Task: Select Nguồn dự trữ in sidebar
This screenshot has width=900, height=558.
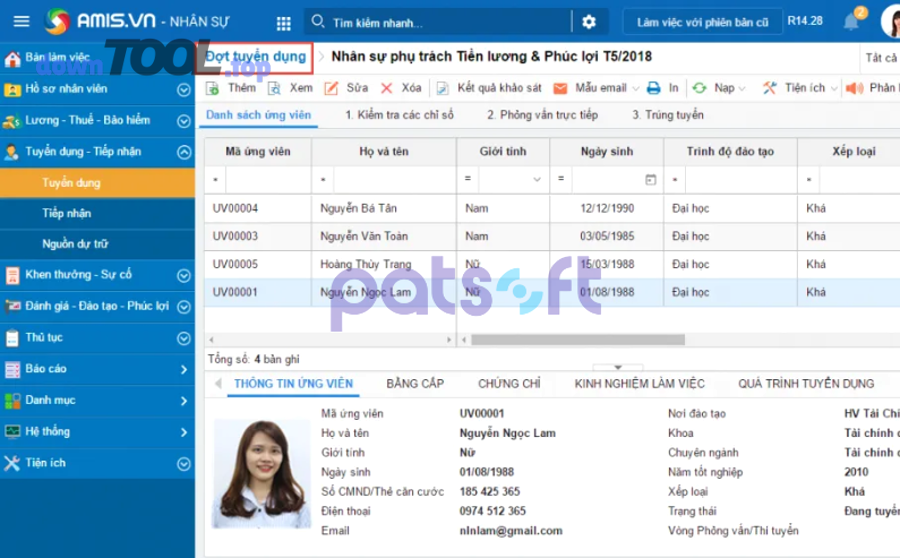Action: [97, 244]
